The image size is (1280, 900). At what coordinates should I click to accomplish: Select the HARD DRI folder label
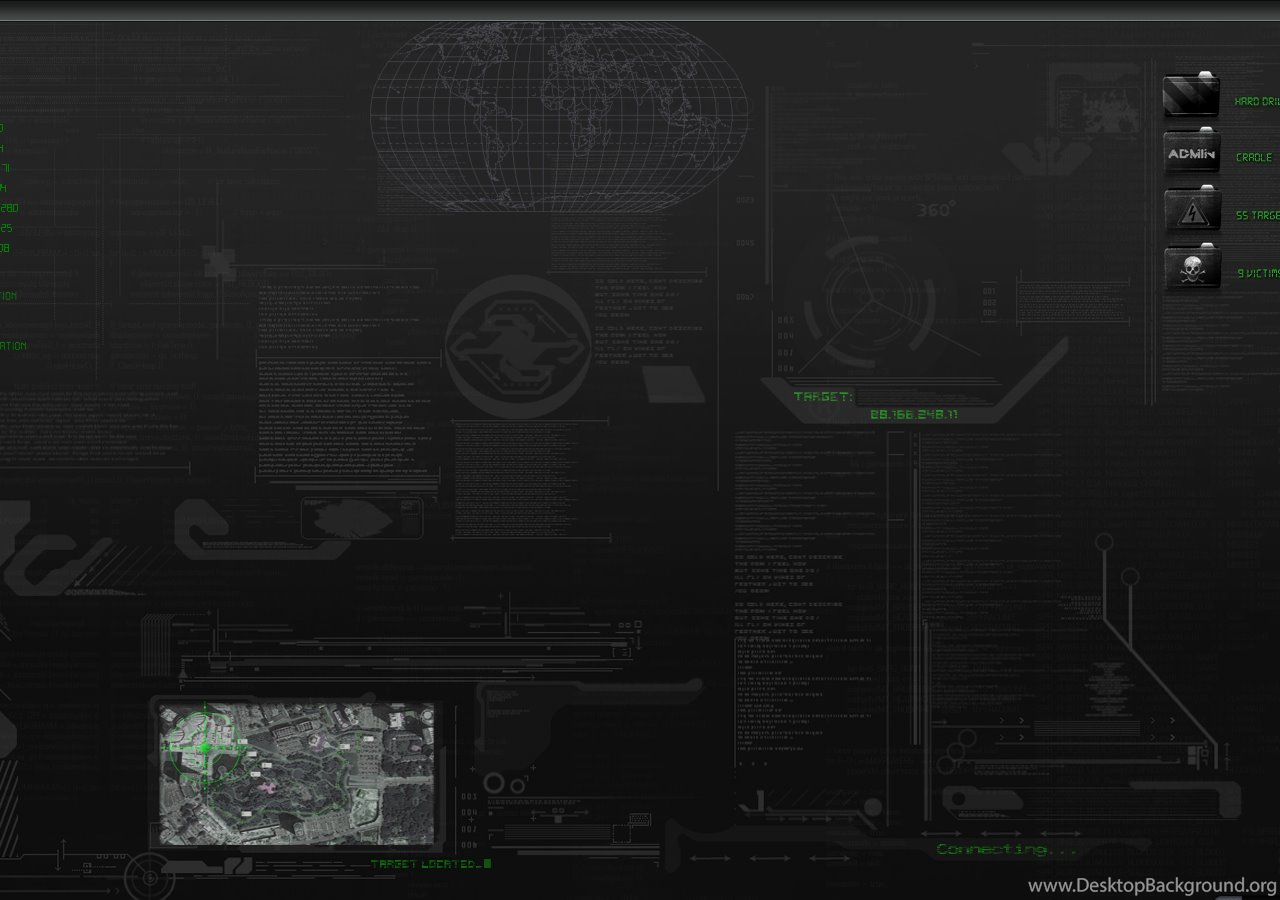(1257, 102)
